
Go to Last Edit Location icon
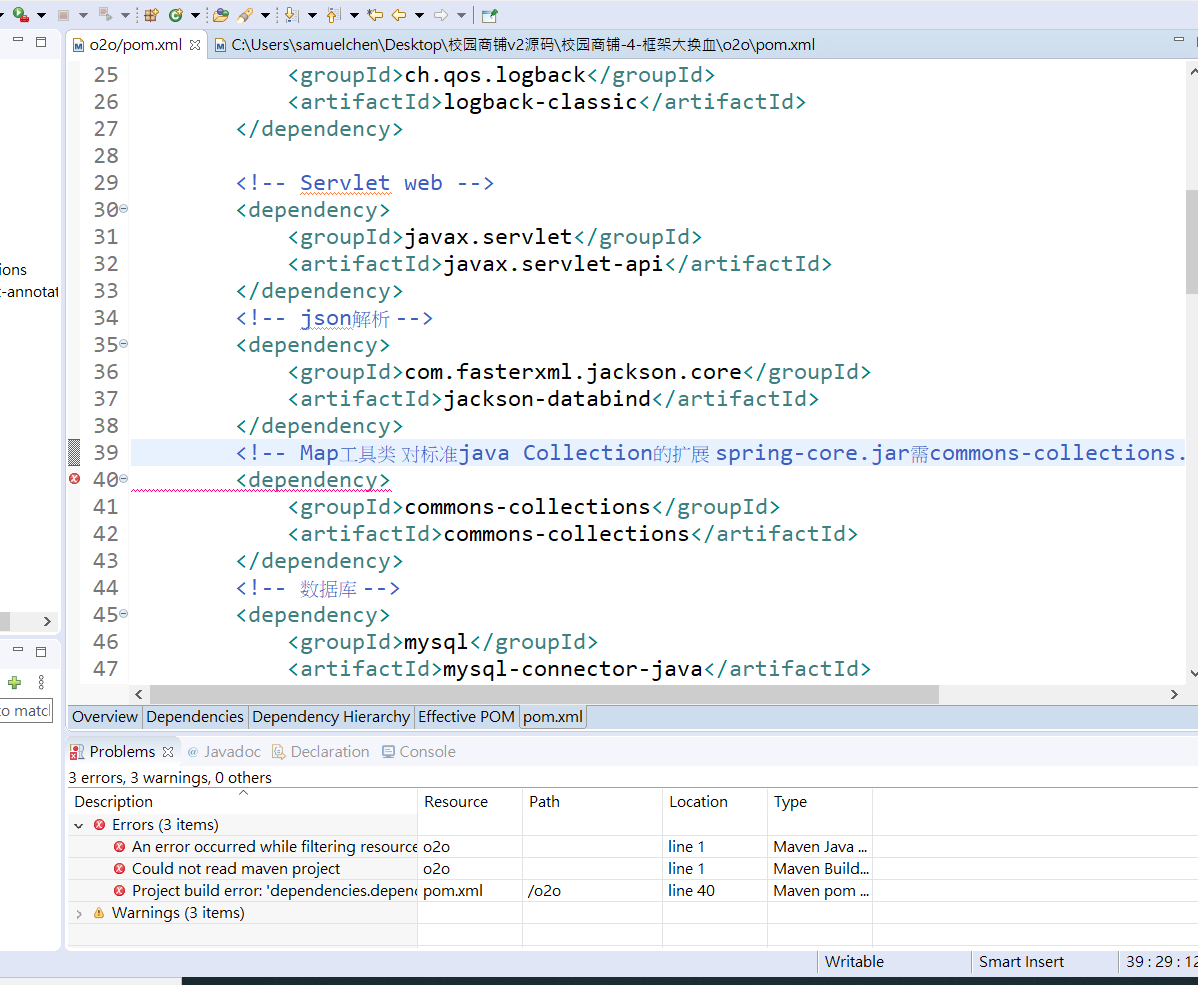click(375, 15)
